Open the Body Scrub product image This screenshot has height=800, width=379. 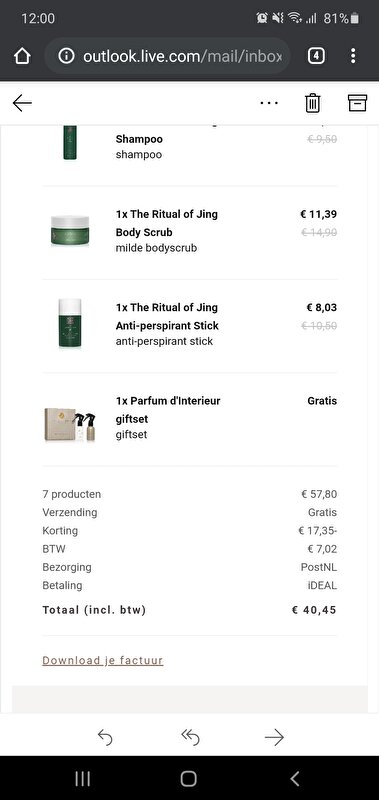(70, 231)
